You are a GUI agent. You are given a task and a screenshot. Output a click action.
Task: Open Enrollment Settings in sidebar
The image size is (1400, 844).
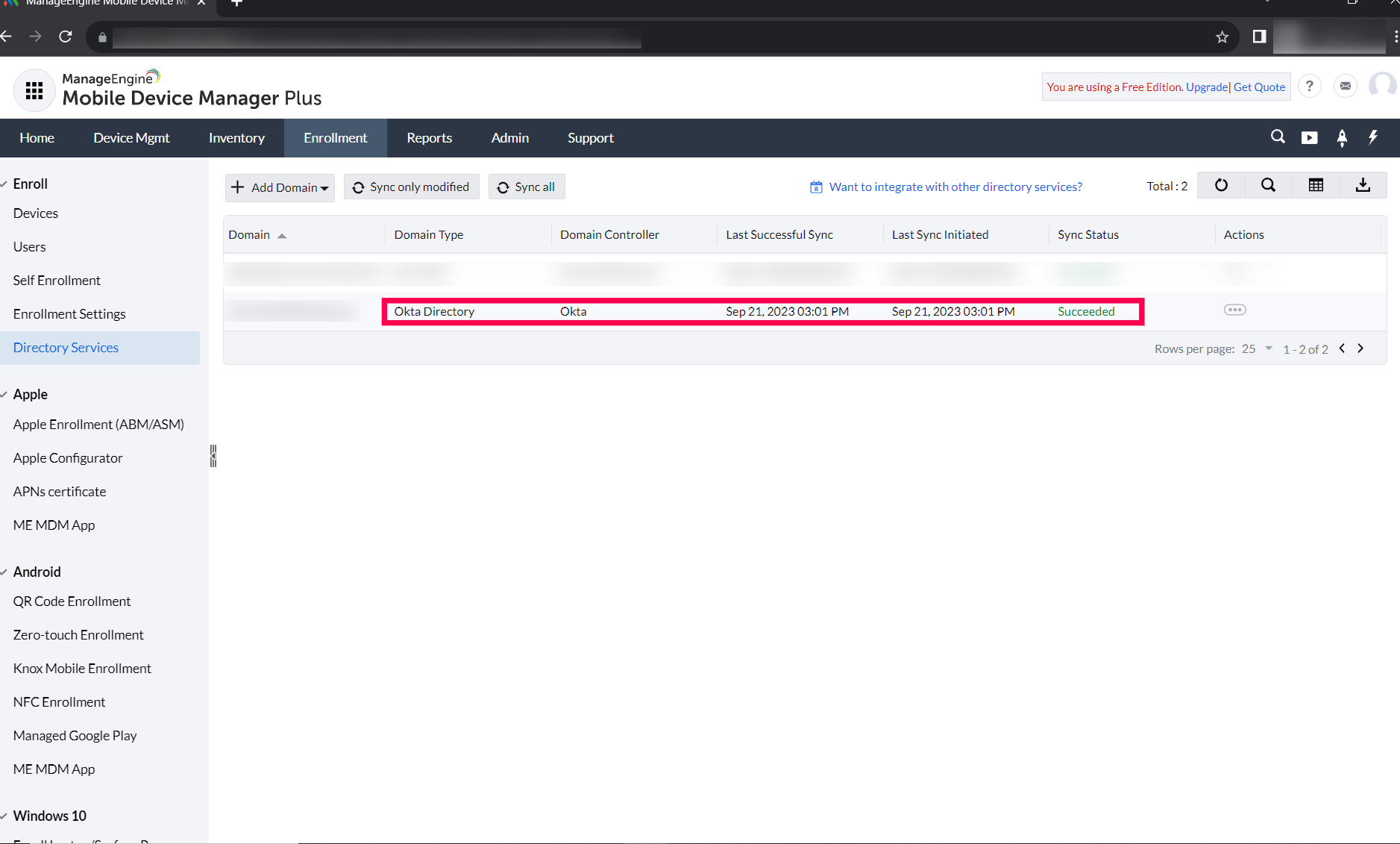[x=69, y=314]
